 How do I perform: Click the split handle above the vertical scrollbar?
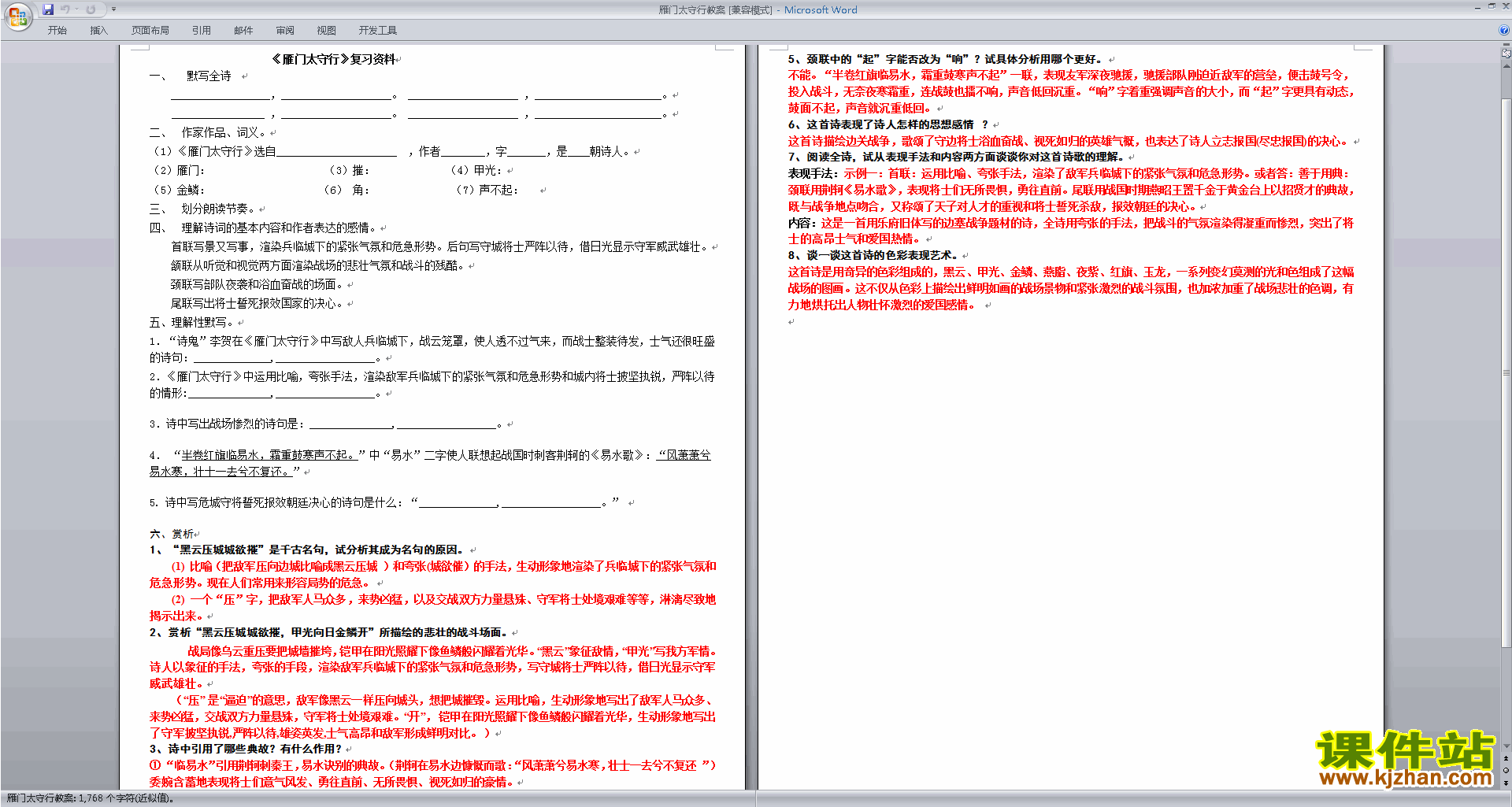1506,43
